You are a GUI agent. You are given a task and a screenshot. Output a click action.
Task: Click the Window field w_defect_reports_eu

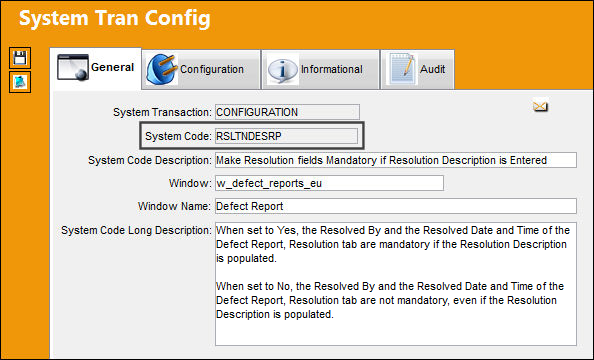point(329,183)
